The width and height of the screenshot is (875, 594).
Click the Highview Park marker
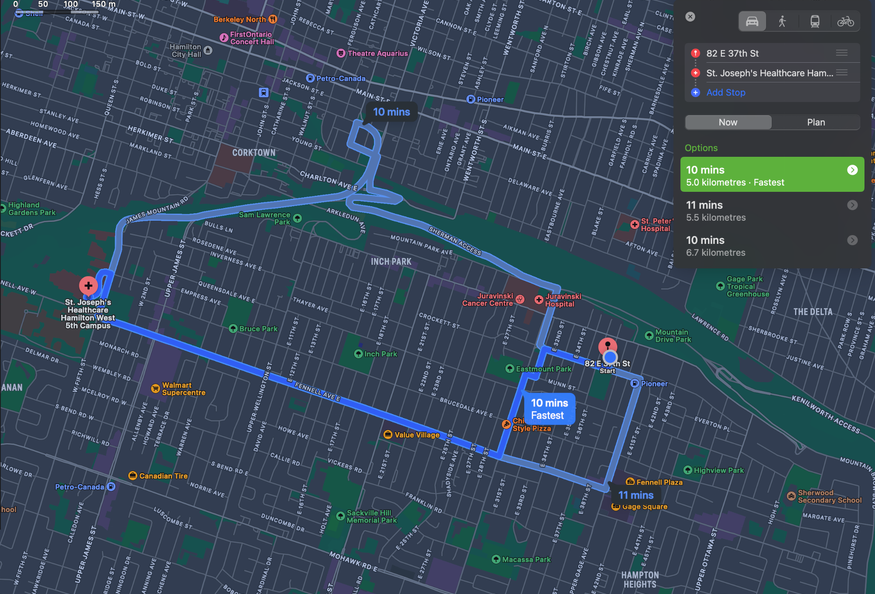[688, 470]
